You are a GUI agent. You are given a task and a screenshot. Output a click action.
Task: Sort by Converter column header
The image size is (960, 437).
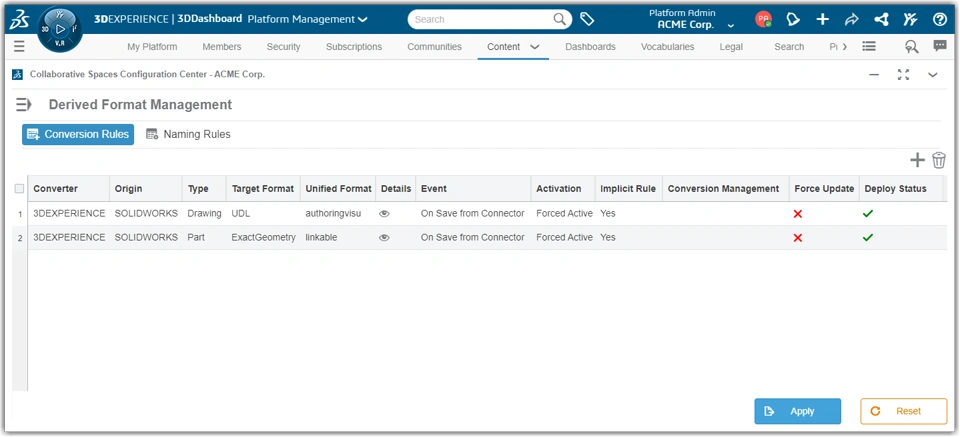click(x=69, y=189)
